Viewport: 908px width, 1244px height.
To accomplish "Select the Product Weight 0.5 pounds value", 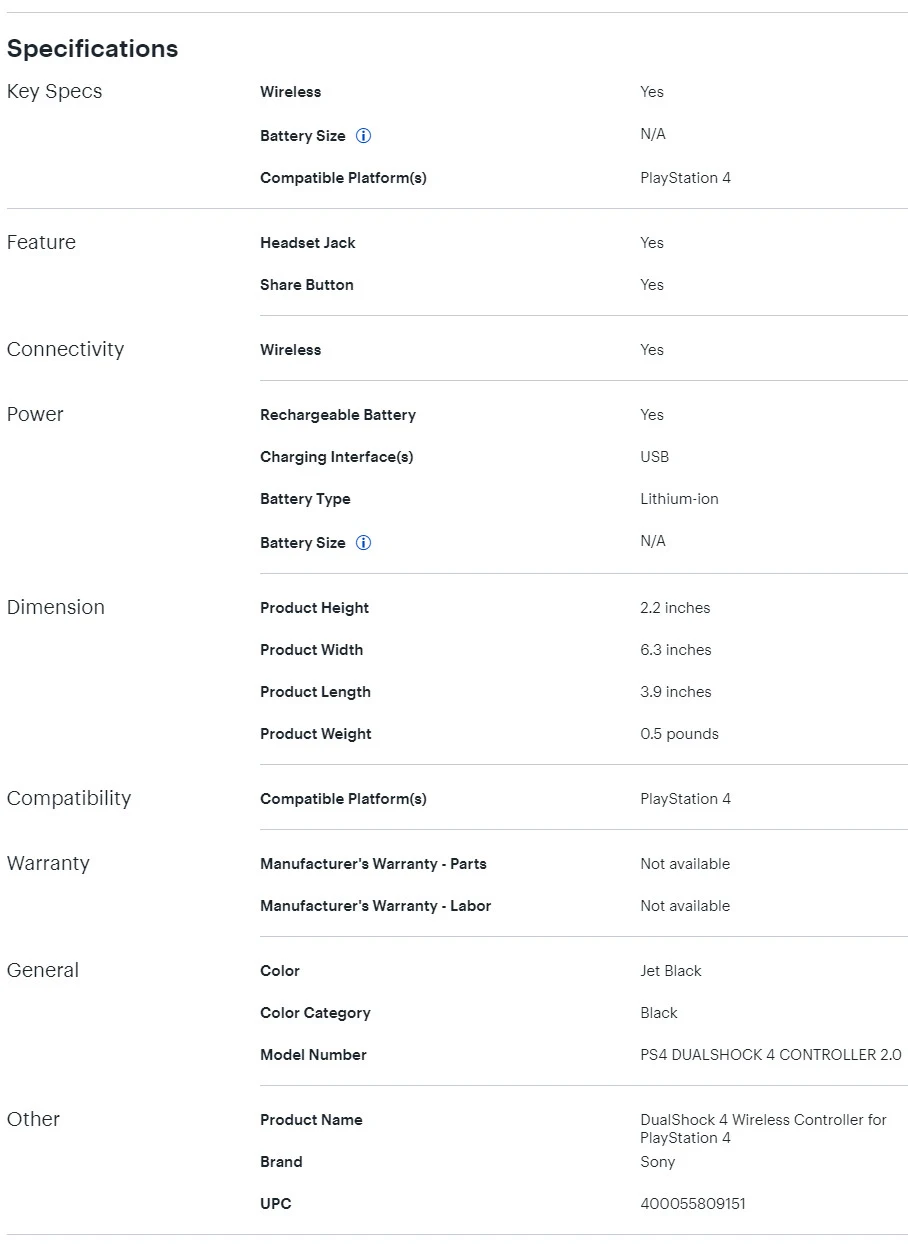I will [680, 734].
